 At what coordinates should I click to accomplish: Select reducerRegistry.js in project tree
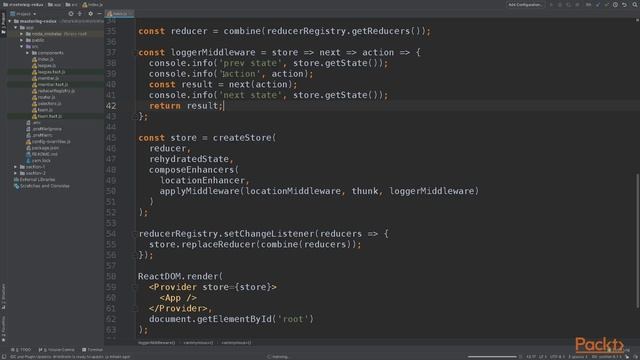coord(56,91)
